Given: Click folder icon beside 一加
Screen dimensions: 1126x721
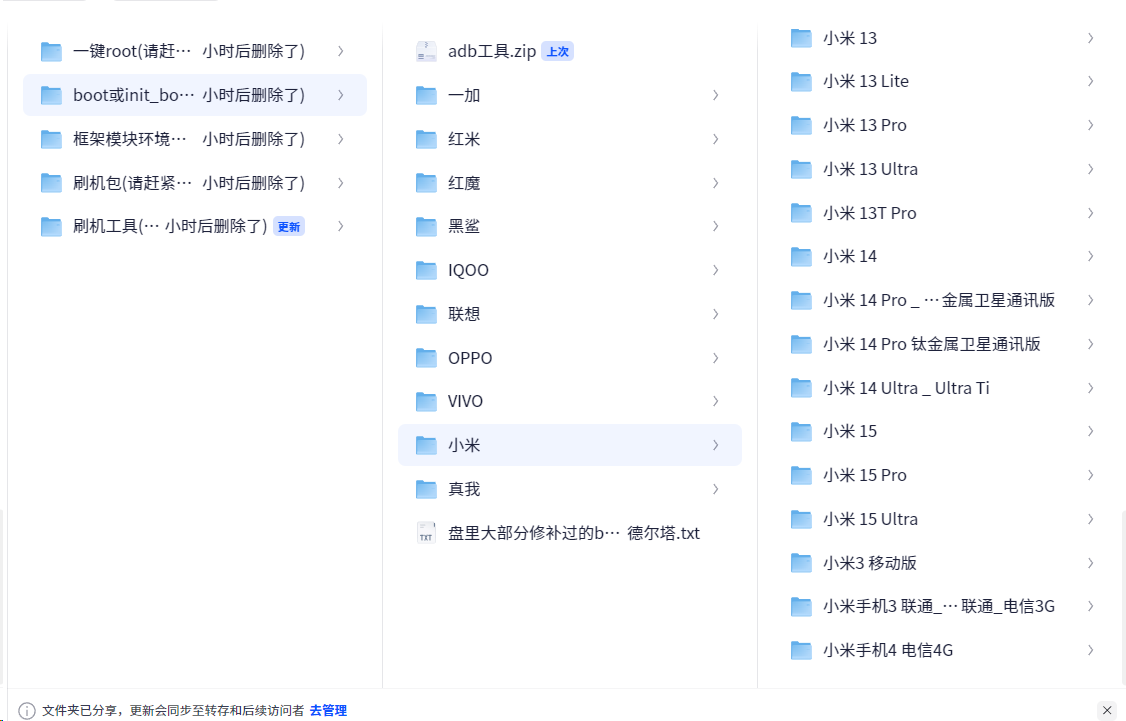Looking at the screenshot, I should [426, 95].
